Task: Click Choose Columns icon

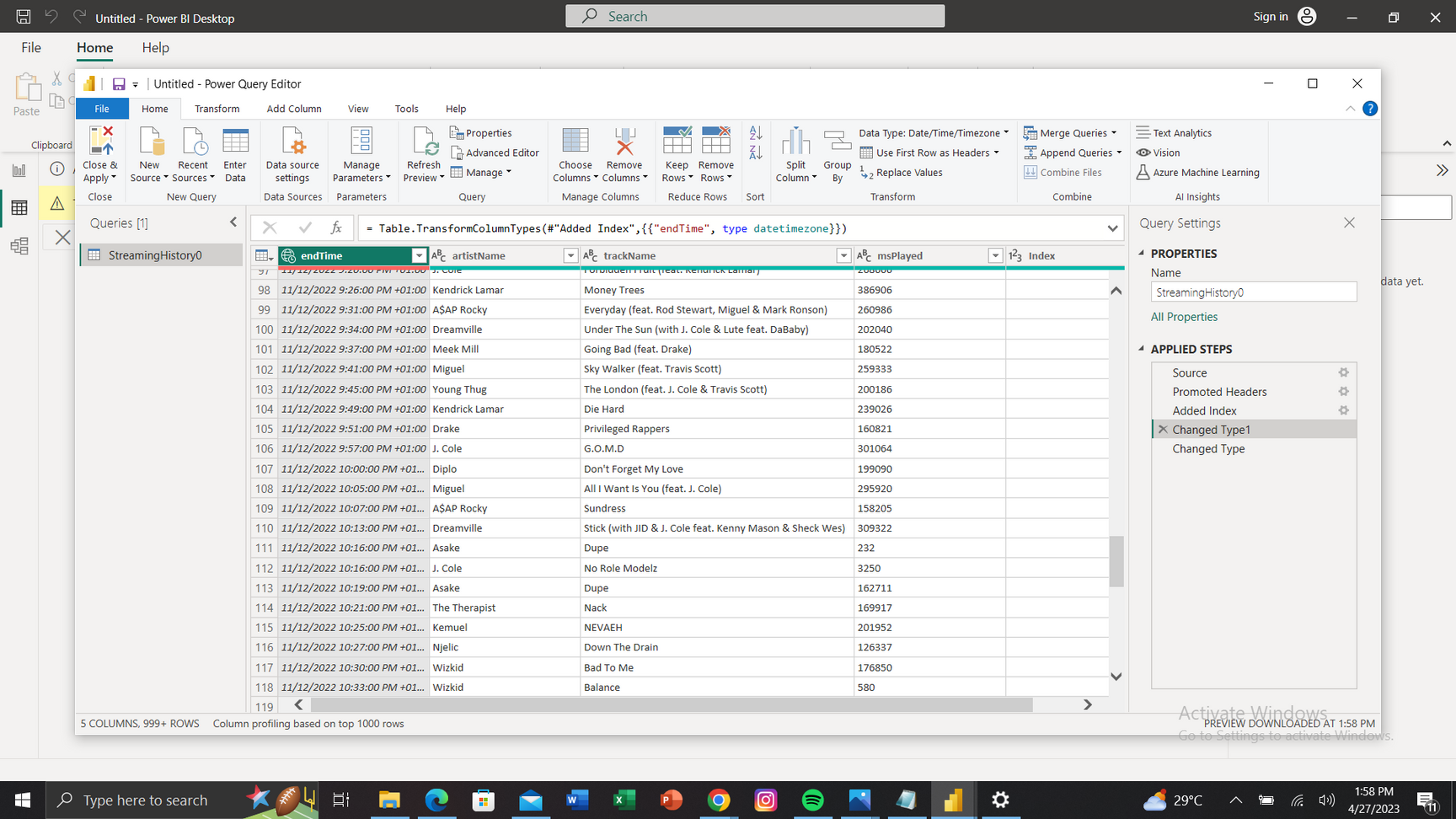Action: tap(575, 142)
